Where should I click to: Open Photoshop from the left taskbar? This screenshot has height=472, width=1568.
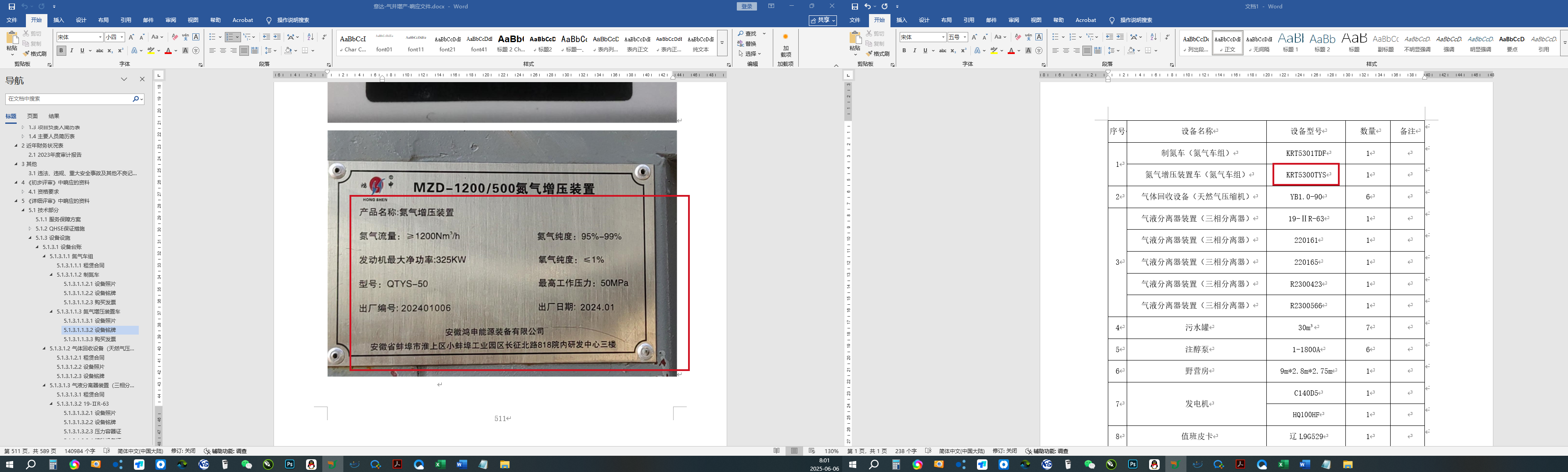point(290,464)
